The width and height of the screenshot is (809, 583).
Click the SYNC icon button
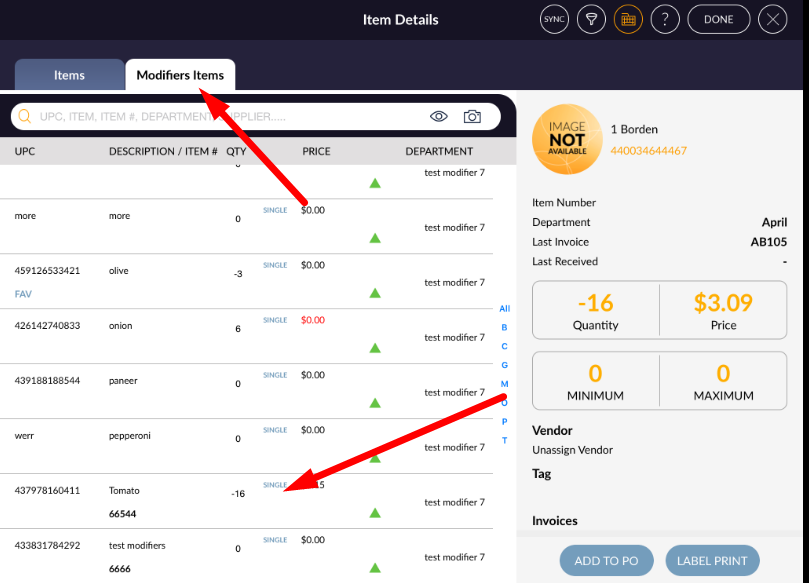(x=554, y=19)
